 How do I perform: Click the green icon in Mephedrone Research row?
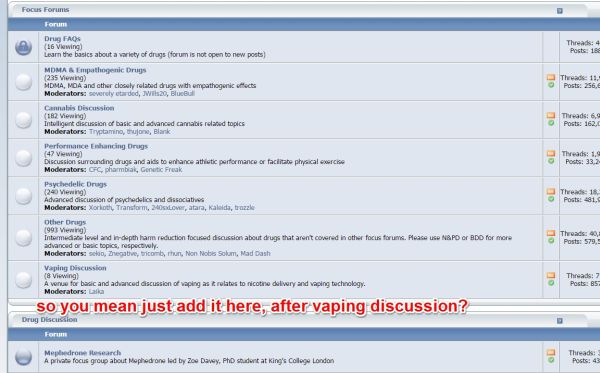pos(551,360)
